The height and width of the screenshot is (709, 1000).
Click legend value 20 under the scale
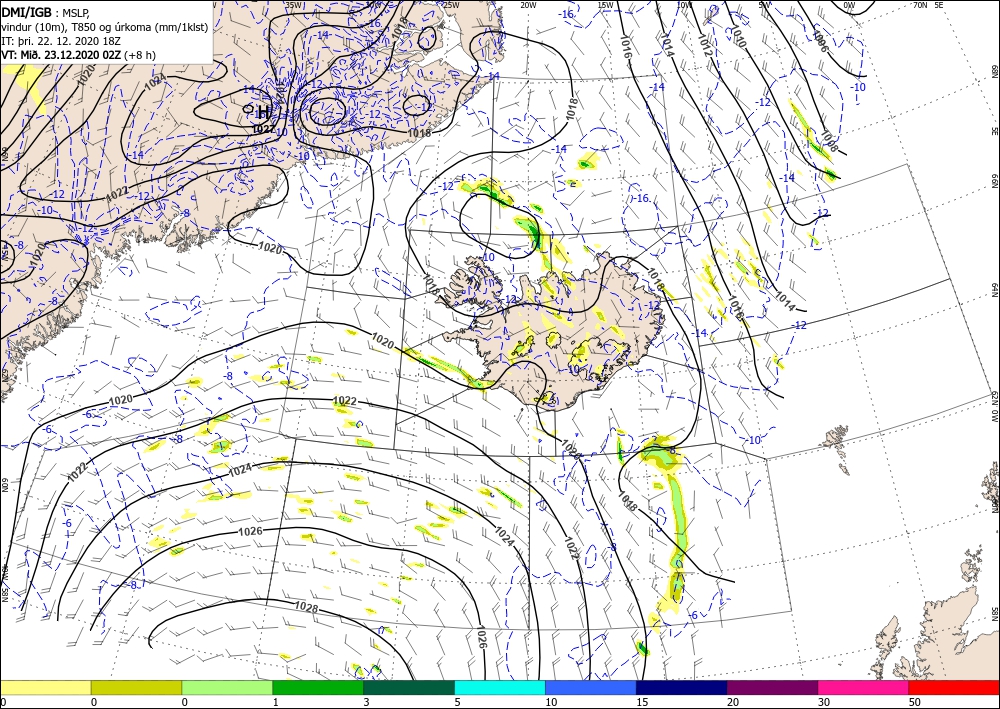pos(733,702)
